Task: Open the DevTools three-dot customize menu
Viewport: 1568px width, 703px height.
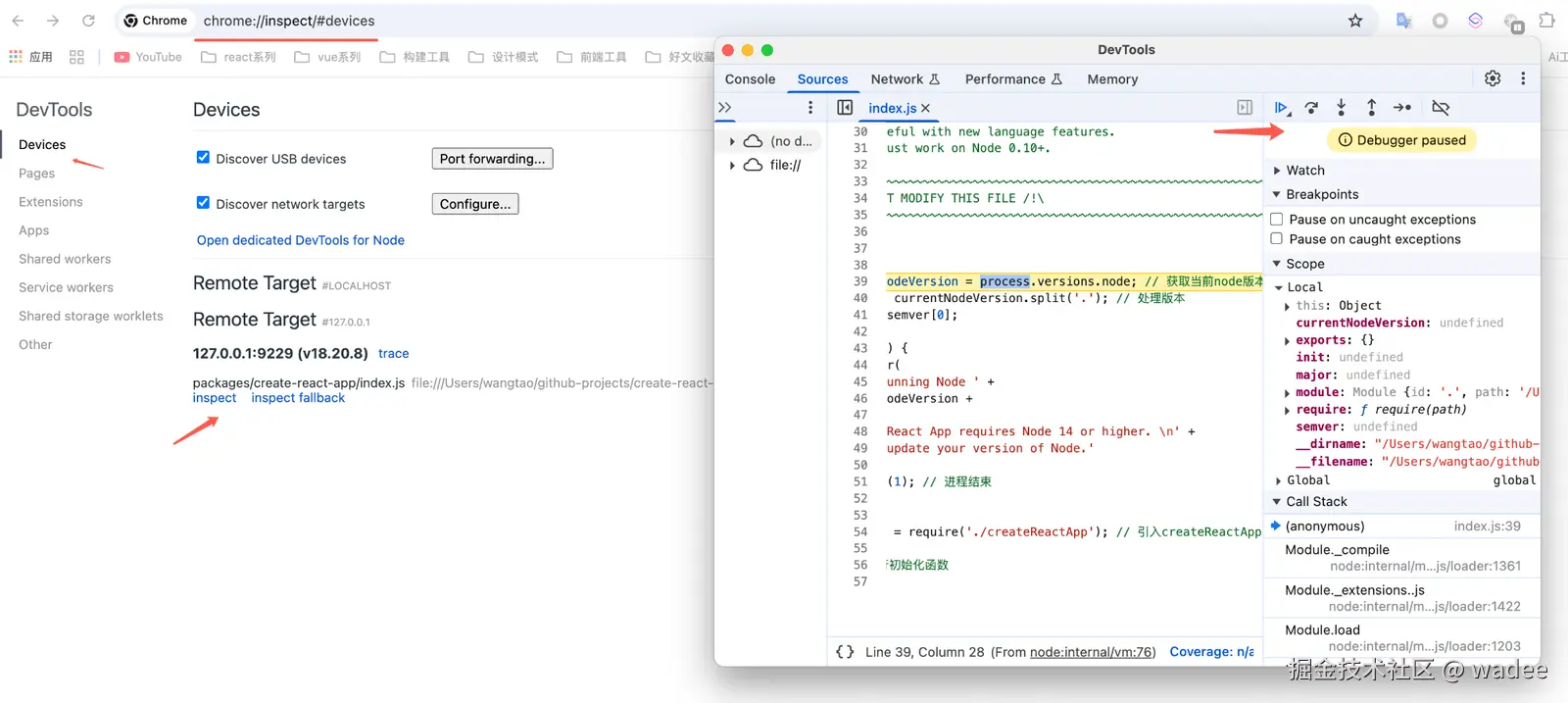Action: (1523, 78)
